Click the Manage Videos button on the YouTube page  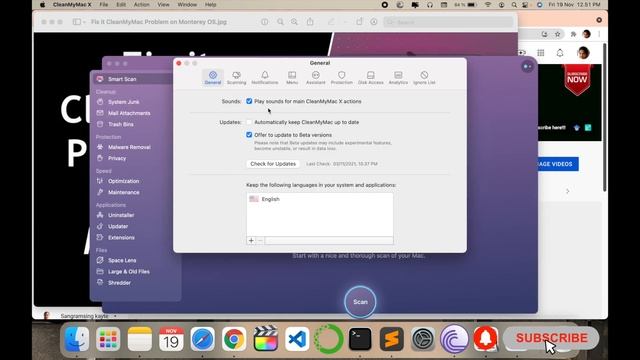(x=558, y=164)
